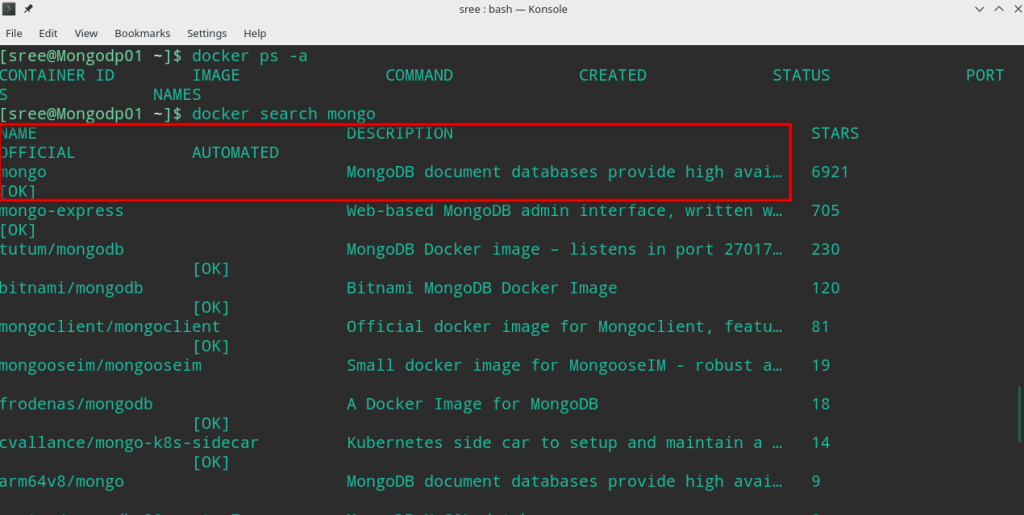Click the 'docker search mongo' command text
The height and width of the screenshot is (515, 1024).
point(283,114)
